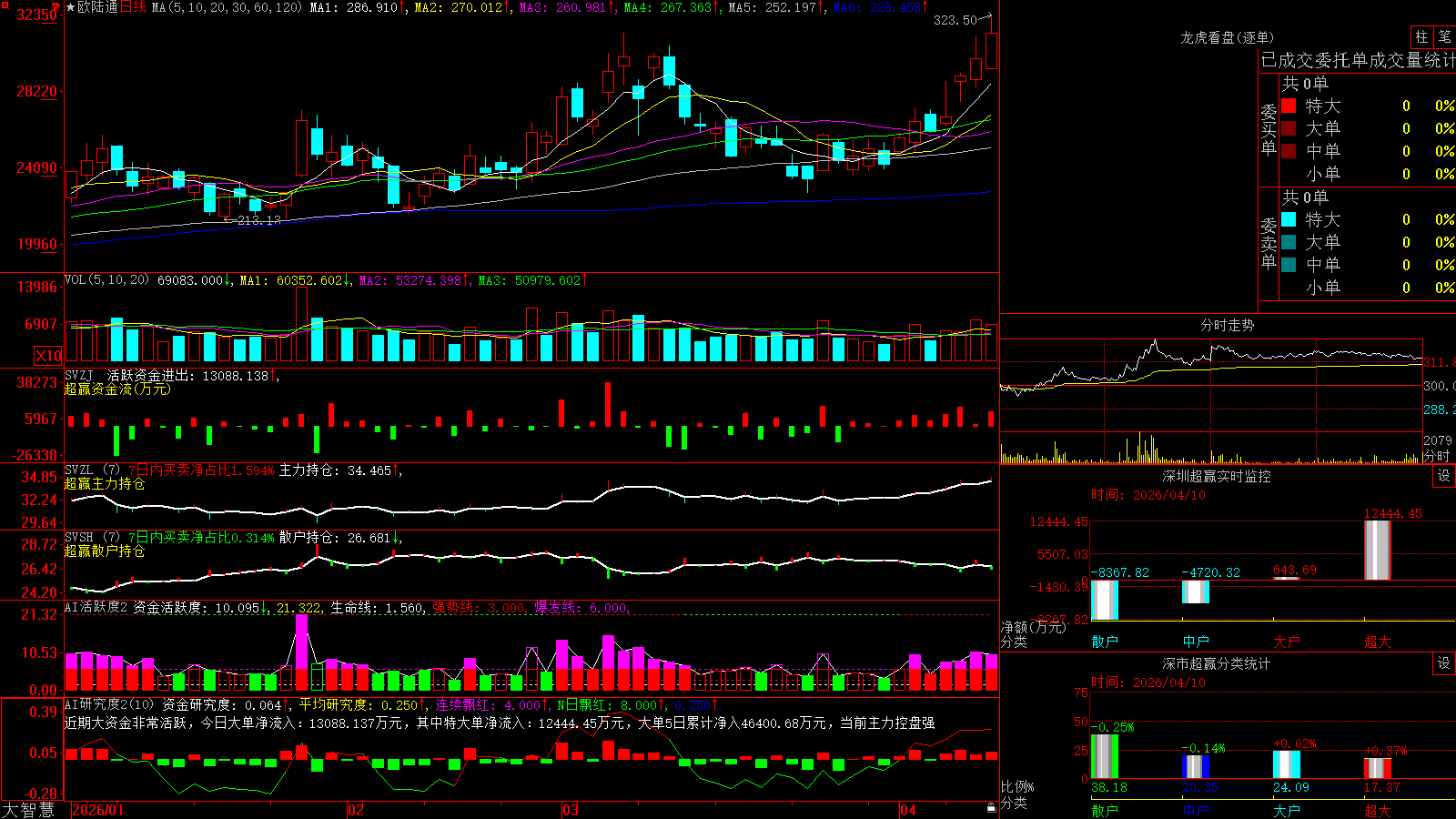The height and width of the screenshot is (819, 1456).
Task: Click the 净额(万元) axis label
Action: click(x=1033, y=627)
